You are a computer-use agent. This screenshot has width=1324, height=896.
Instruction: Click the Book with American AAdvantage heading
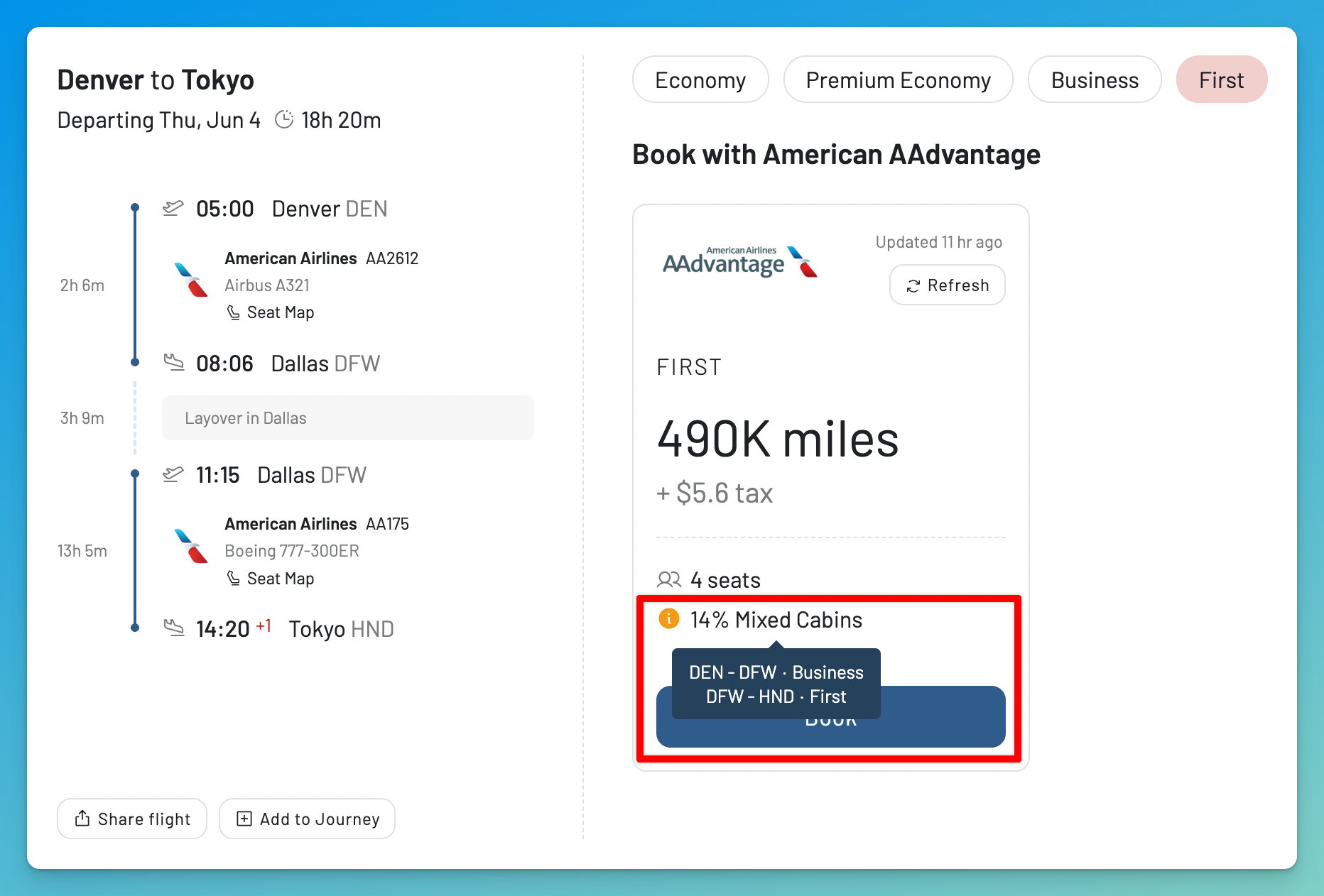(x=836, y=155)
